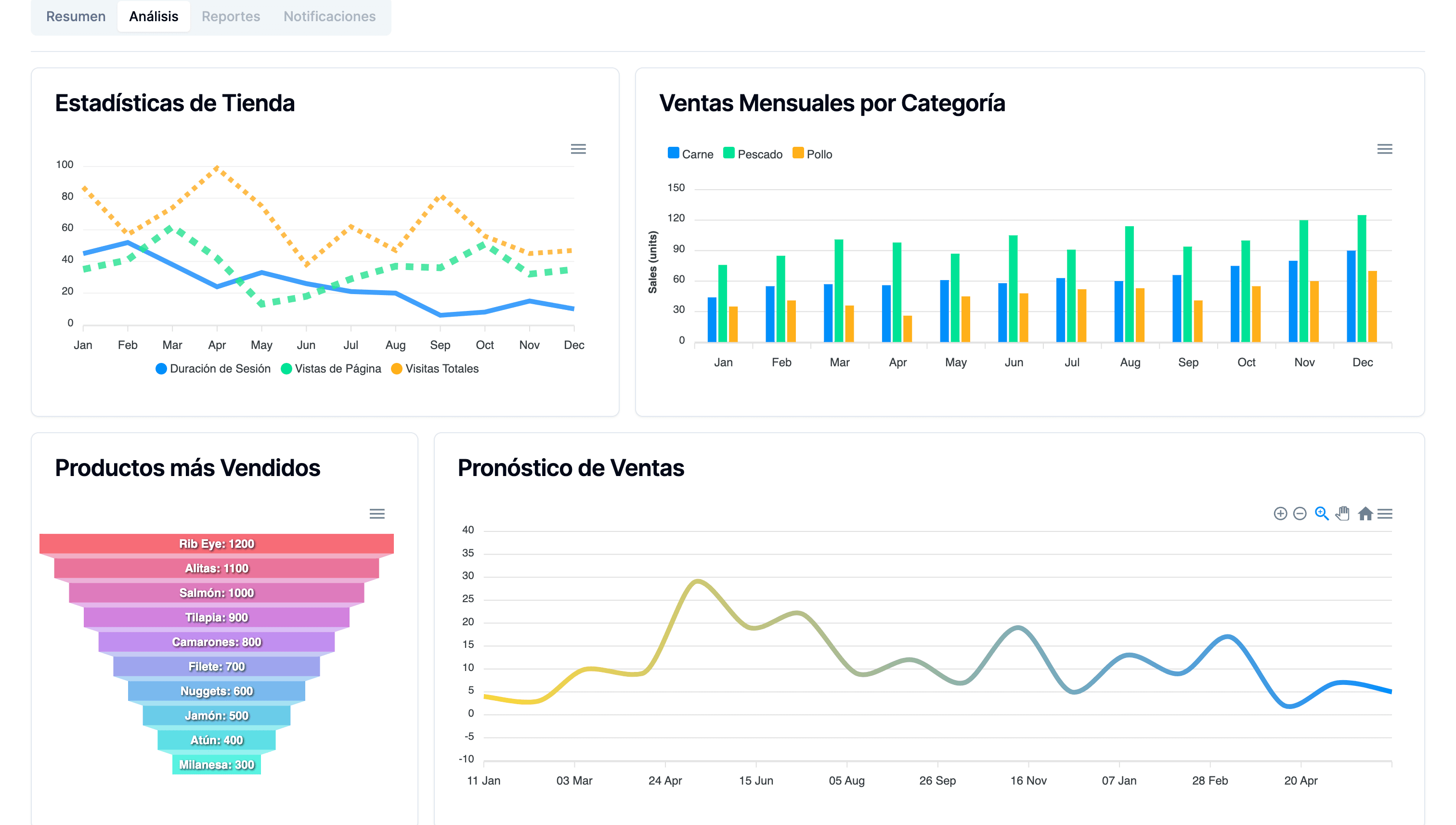Switch to the Resumen tab
Image resolution: width=1456 pixels, height=825 pixels.
76,16
